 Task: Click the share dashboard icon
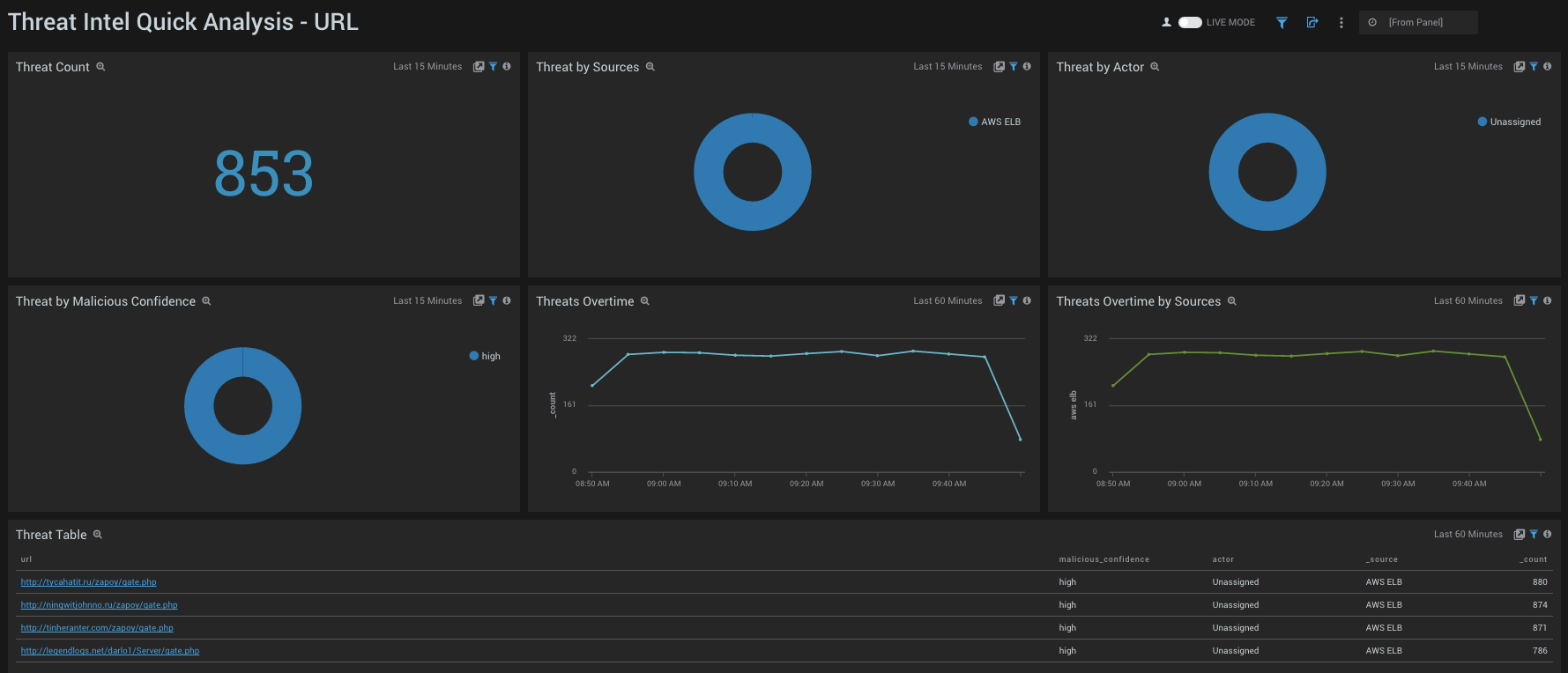click(x=1312, y=23)
